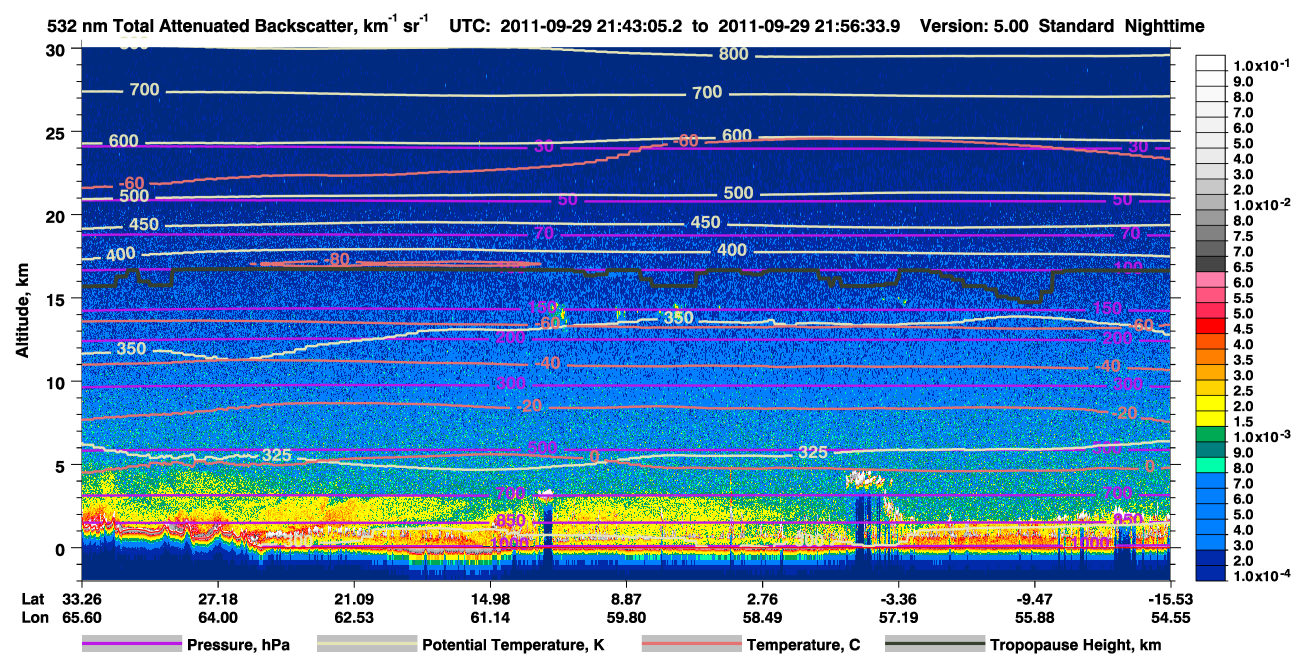Click longitude value 62.53

click(353, 618)
